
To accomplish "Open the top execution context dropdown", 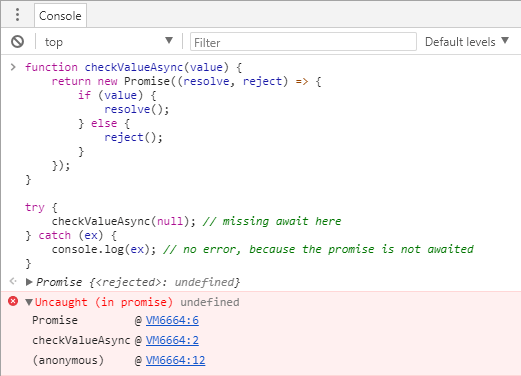I will 109,42.
